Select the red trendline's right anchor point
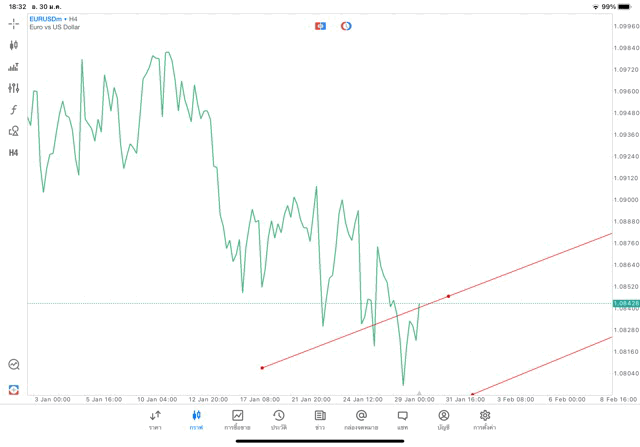Image resolution: width=640 pixels, height=447 pixels. [448, 296]
